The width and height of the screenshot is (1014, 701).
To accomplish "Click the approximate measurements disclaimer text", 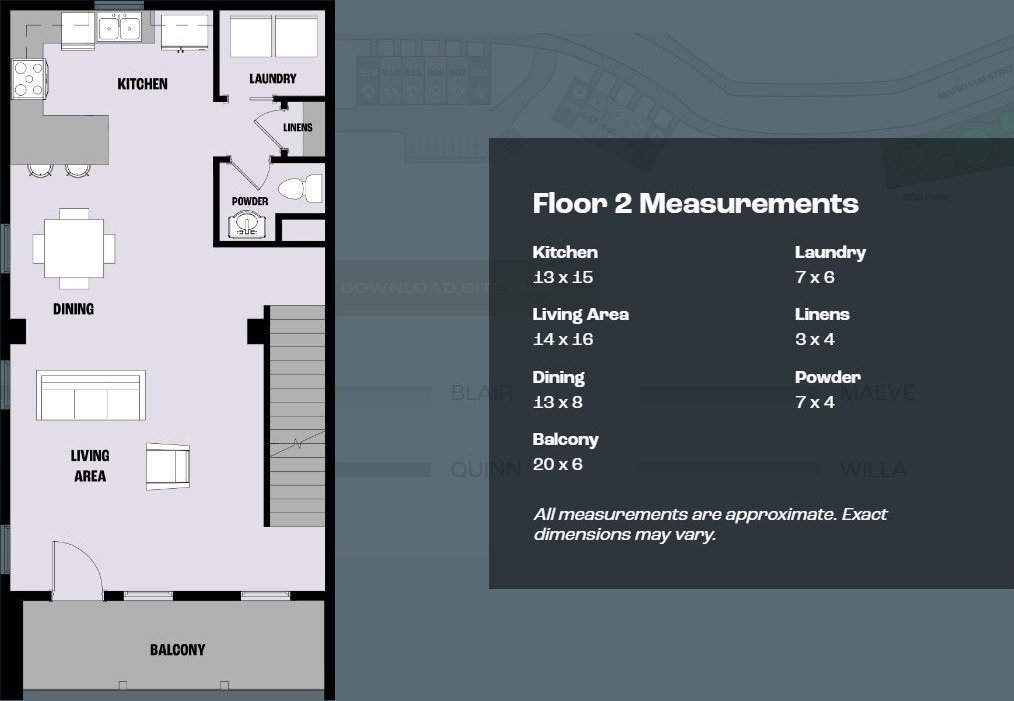I will [710, 524].
